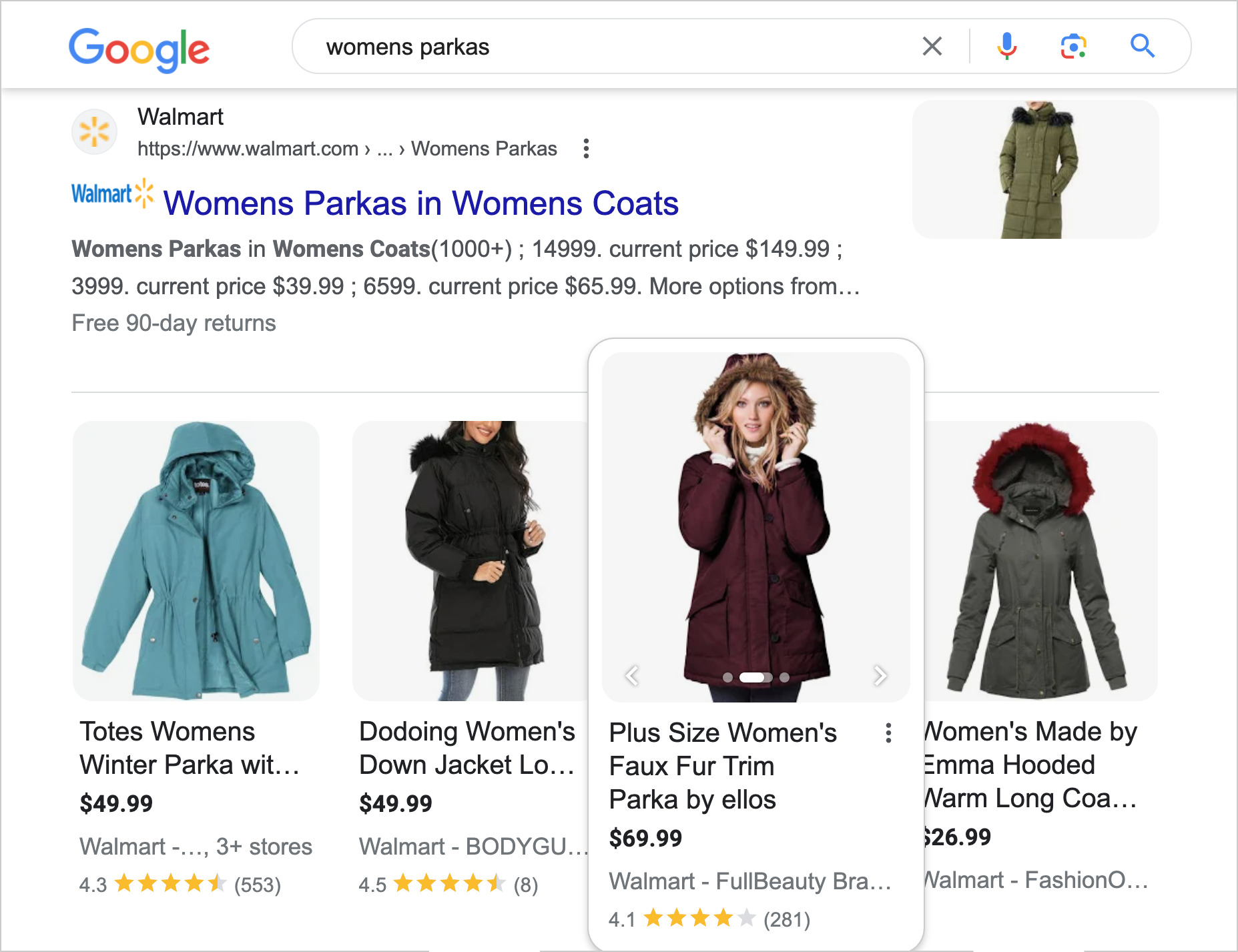Viewport: 1238px width, 952px height.
Task: Open Google Lens image search icon
Action: pyautogui.click(x=1073, y=46)
